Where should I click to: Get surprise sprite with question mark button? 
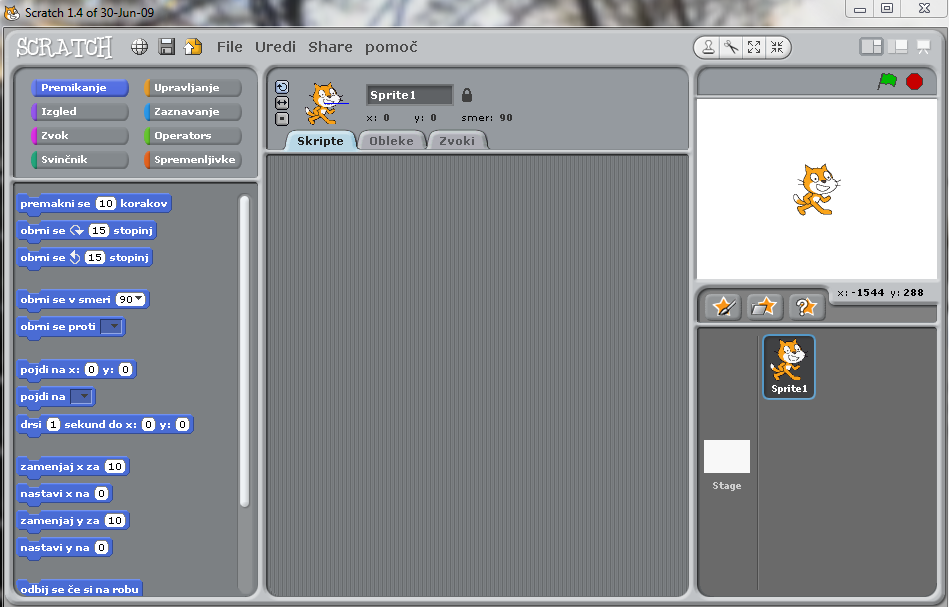tap(806, 307)
